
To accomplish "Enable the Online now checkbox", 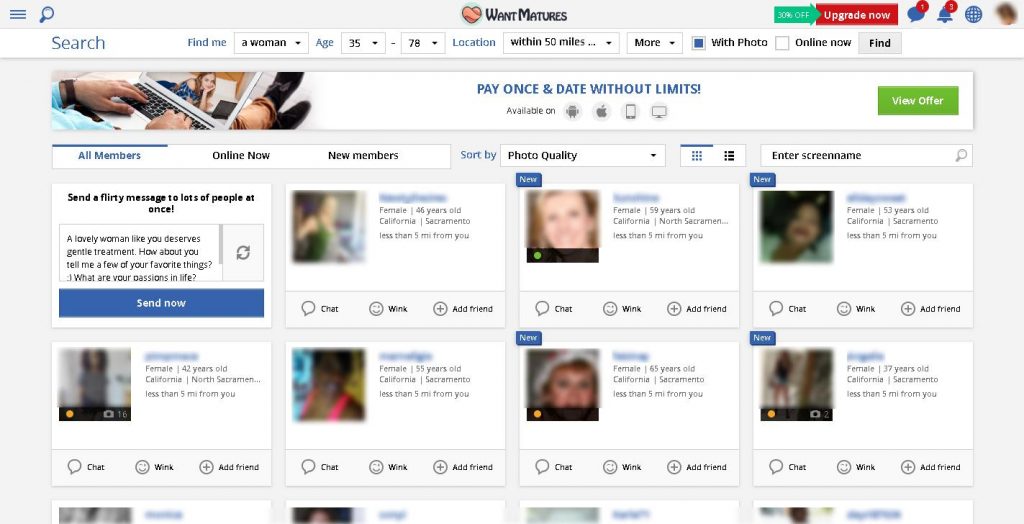I will [782, 43].
